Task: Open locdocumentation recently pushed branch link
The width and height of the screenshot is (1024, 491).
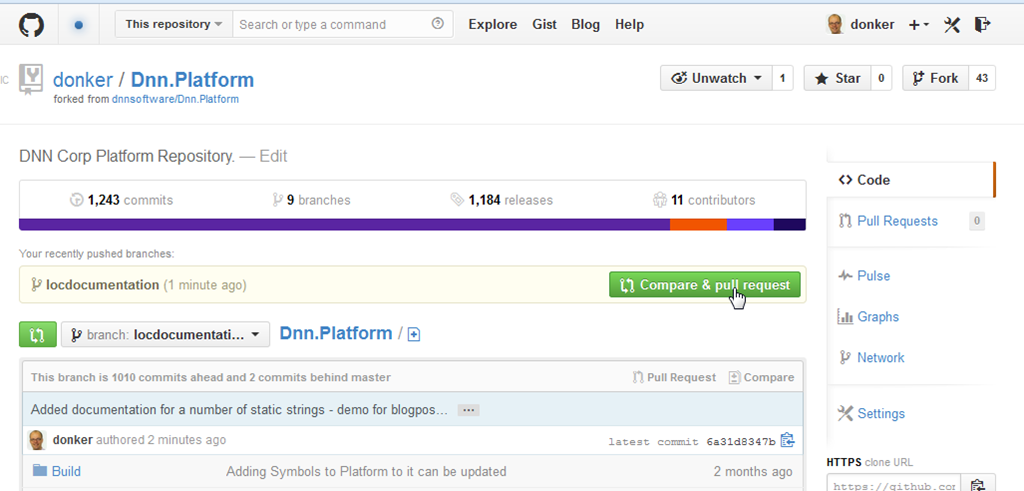Action: (103, 285)
